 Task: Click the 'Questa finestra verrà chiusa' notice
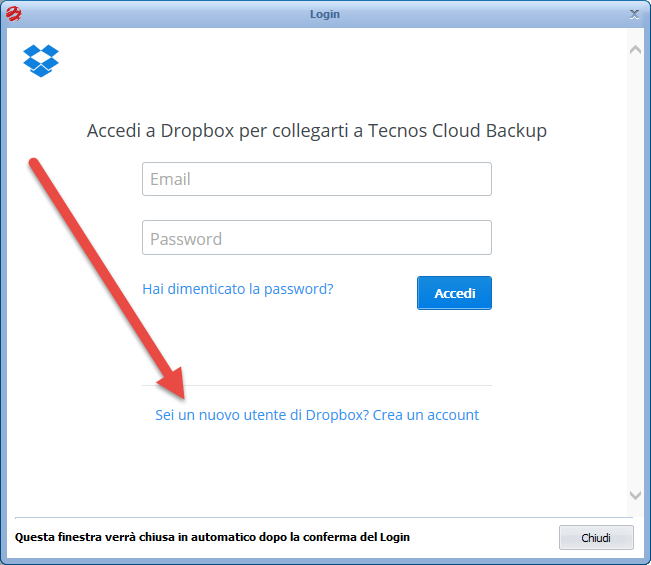[x=212, y=537]
